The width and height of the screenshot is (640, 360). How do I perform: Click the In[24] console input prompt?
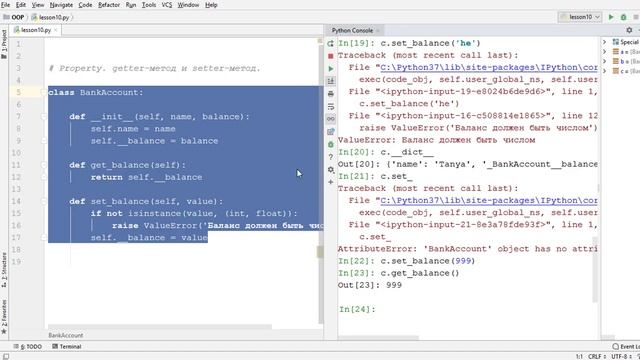357,309
